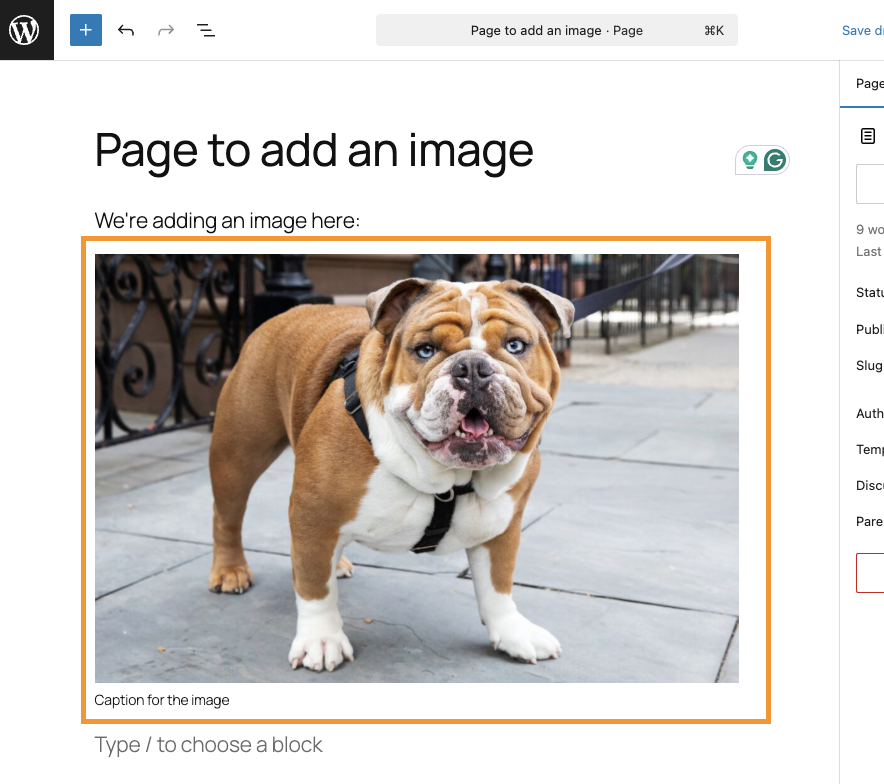
Task: Click the 'Caption for the image' text
Action: [162, 700]
